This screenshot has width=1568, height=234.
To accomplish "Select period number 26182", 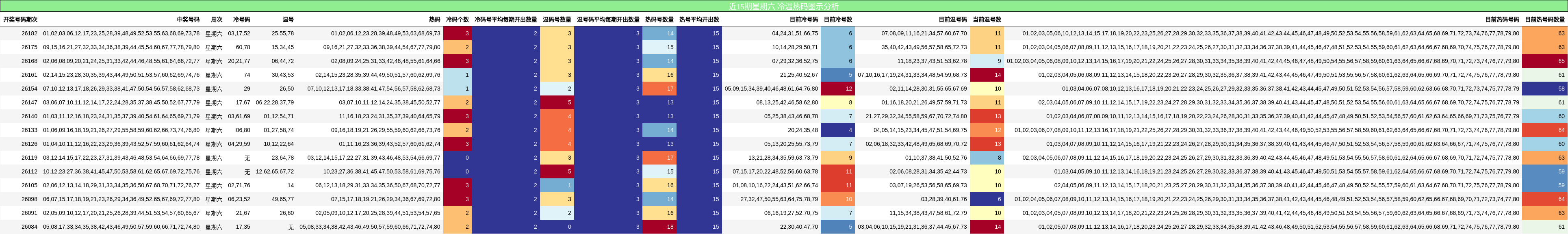I will tap(29, 33).
